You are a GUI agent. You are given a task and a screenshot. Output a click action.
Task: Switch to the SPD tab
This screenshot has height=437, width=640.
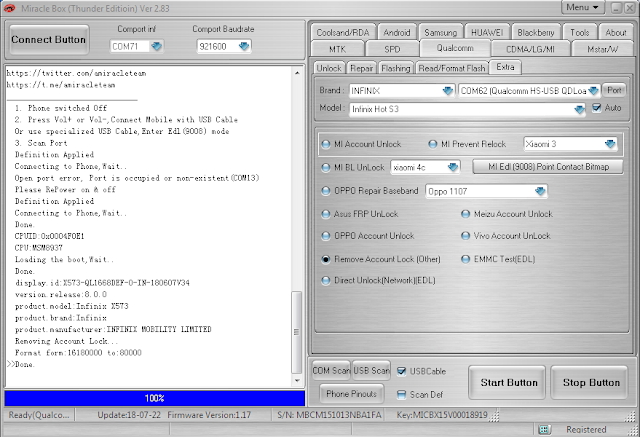[392, 49]
